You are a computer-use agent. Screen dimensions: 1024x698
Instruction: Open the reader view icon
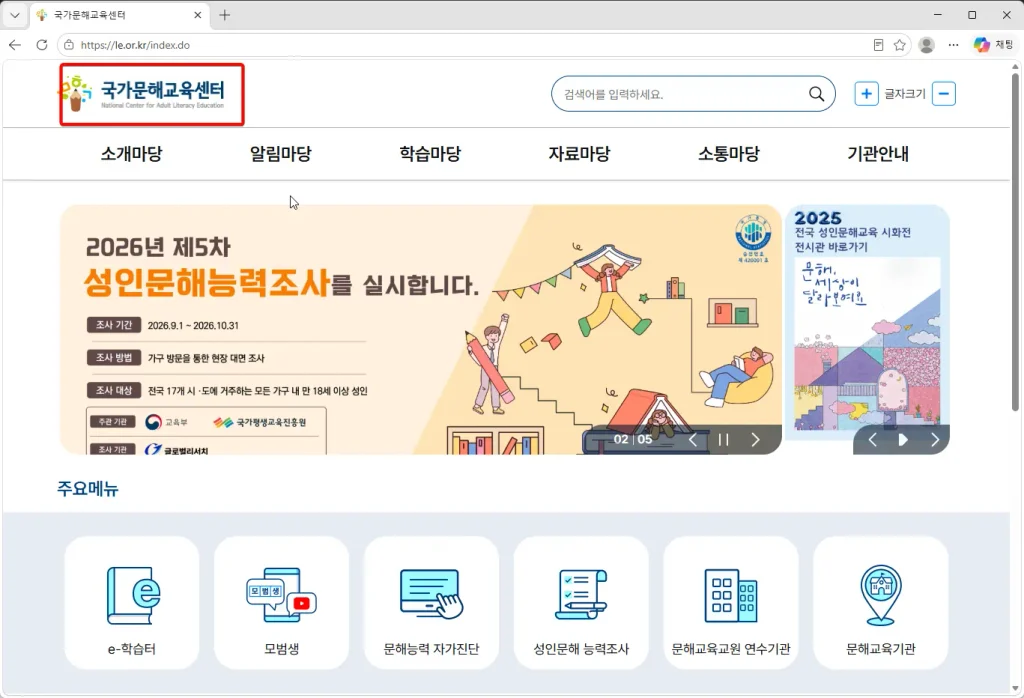tap(878, 45)
